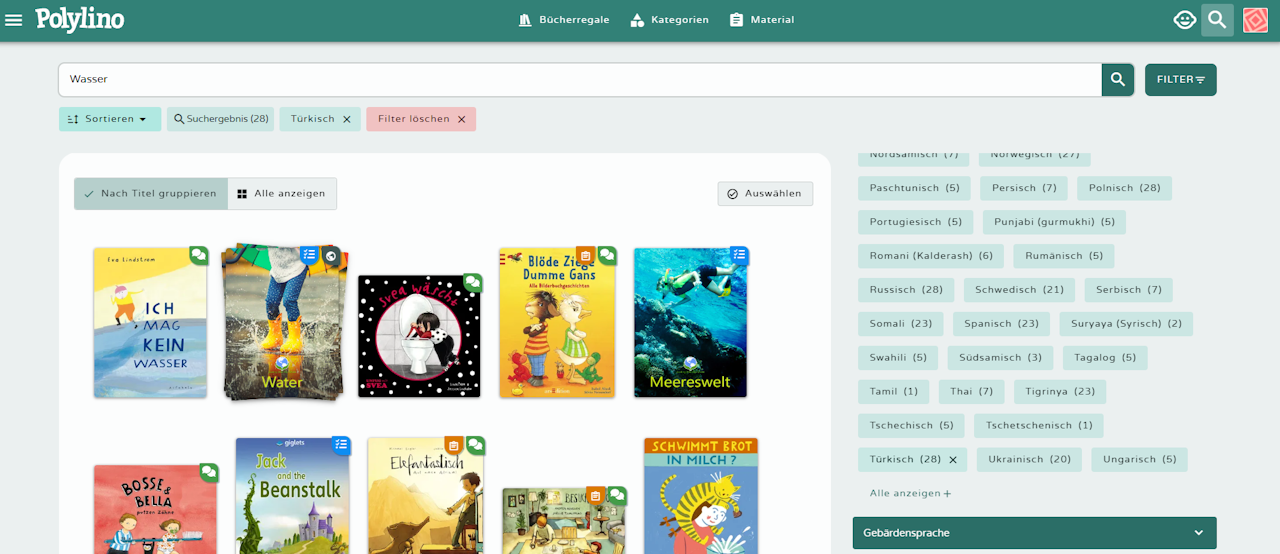Toggle Nach Titel gruppieren view
The width and height of the screenshot is (1280, 554).
pyautogui.click(x=151, y=194)
